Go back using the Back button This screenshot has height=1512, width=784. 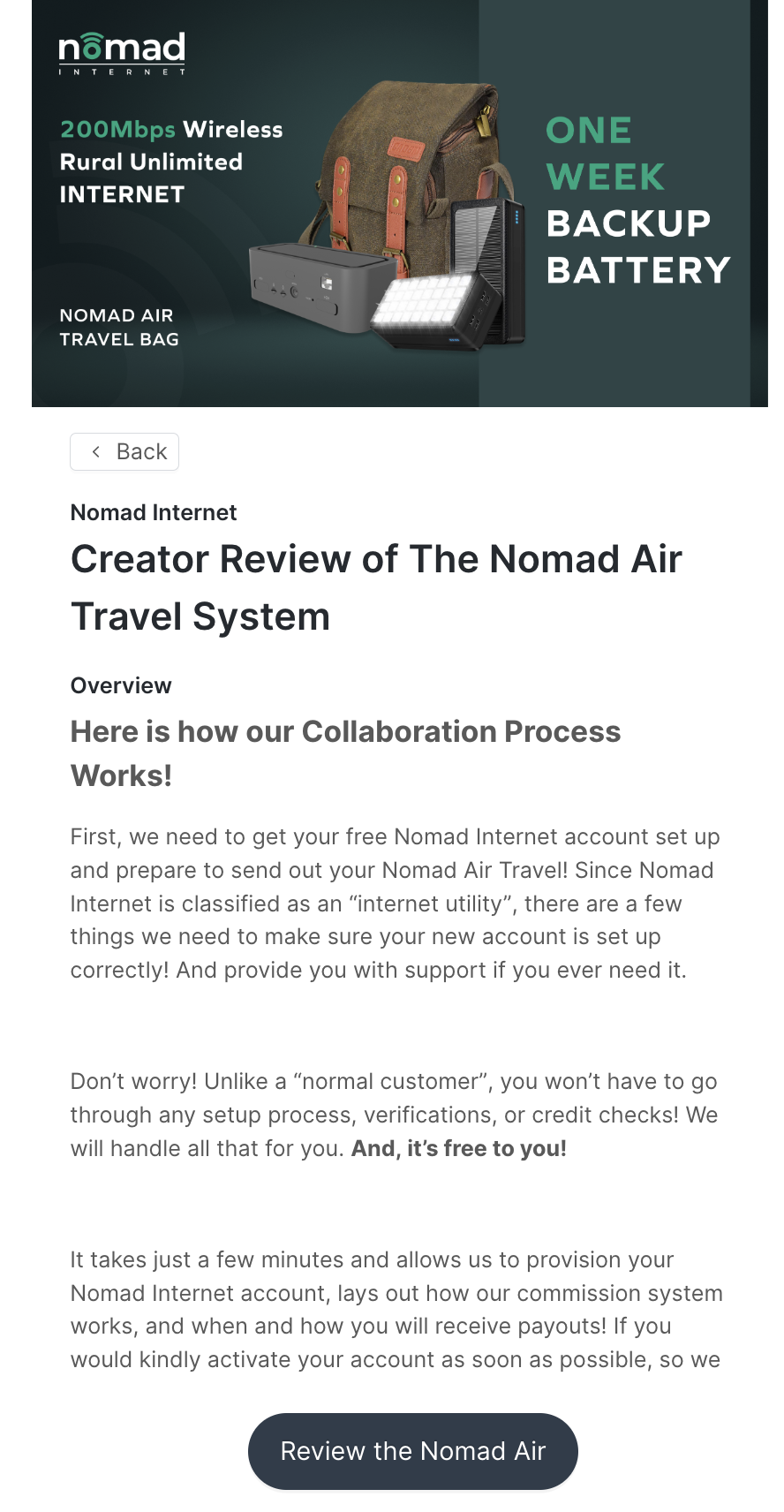pyautogui.click(x=124, y=451)
